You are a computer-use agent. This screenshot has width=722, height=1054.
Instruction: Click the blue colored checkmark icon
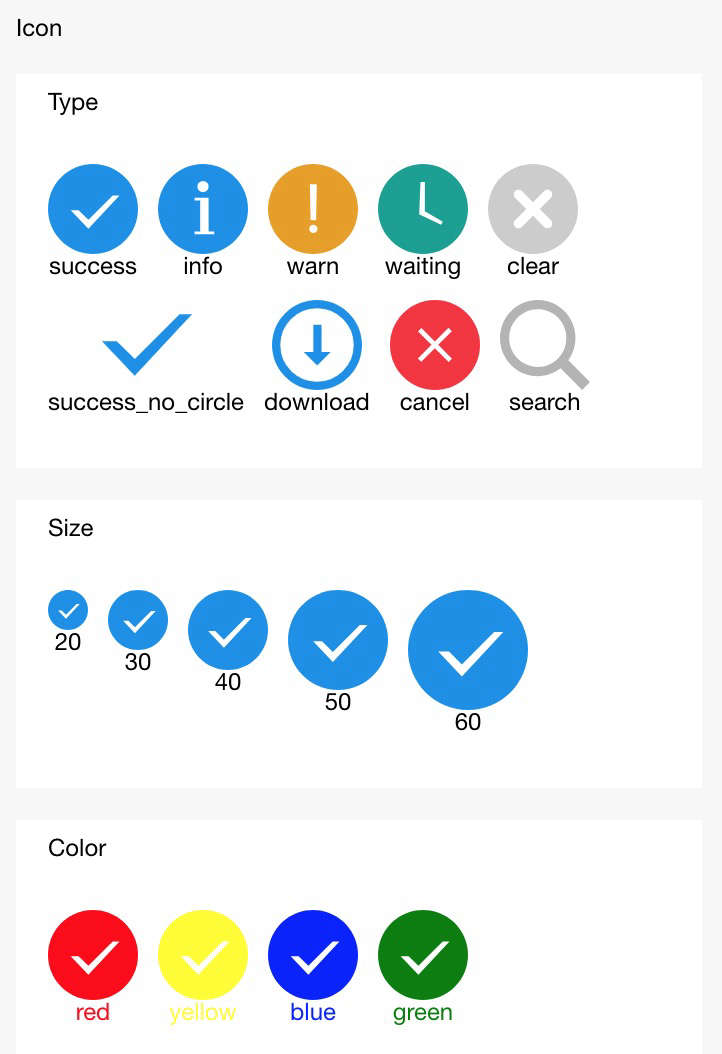[x=313, y=955]
